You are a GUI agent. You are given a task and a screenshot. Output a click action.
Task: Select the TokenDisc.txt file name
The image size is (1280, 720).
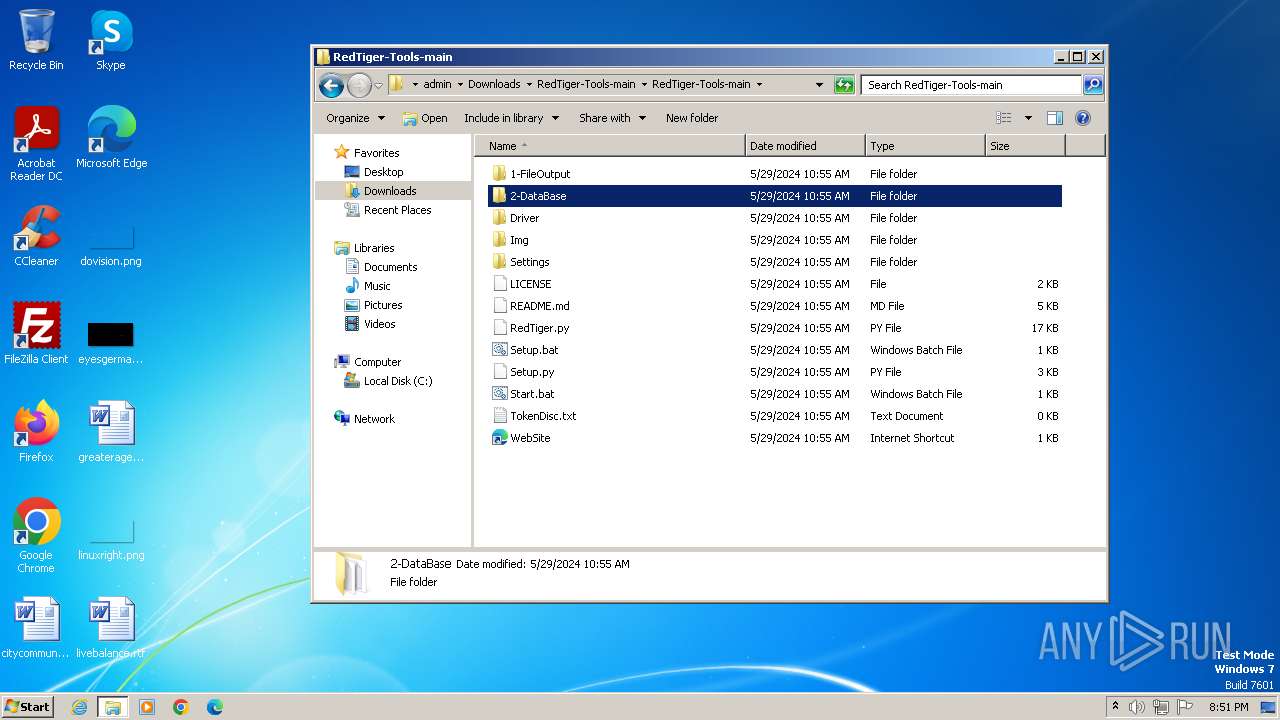[x=543, y=416]
